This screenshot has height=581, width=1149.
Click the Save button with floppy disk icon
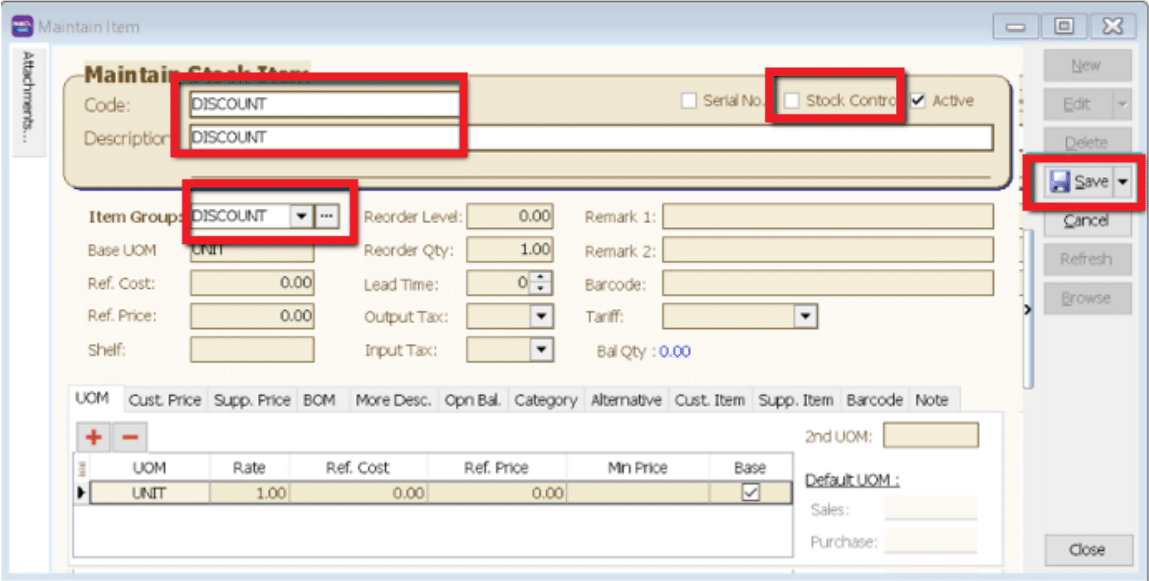pyautogui.click(x=1078, y=181)
